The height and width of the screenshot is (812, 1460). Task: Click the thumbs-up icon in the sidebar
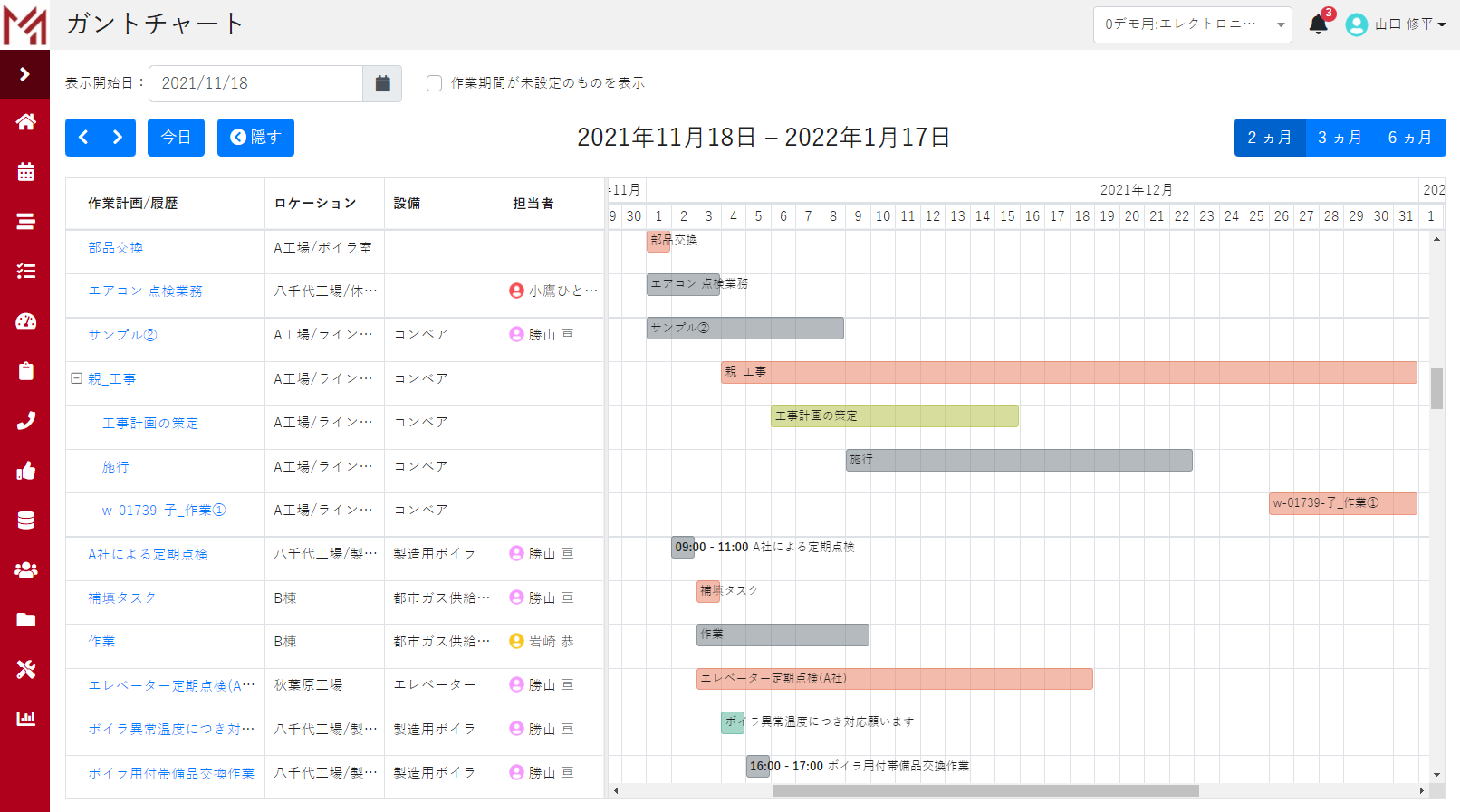coord(25,471)
